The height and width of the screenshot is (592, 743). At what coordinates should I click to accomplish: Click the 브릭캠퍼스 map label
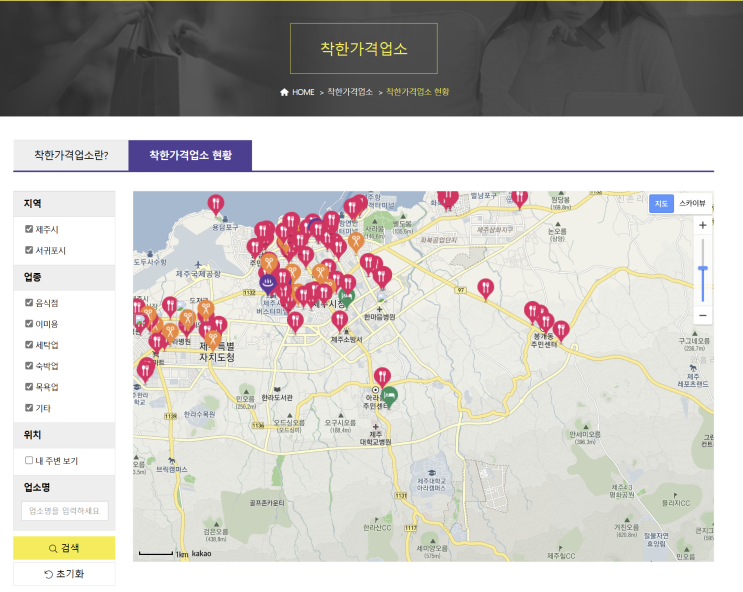[x=172, y=469]
